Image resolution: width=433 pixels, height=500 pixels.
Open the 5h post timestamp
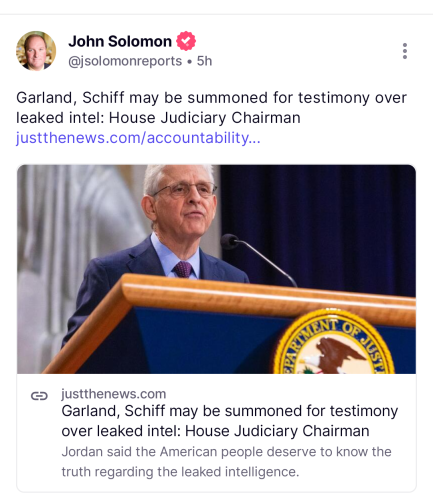tap(204, 61)
